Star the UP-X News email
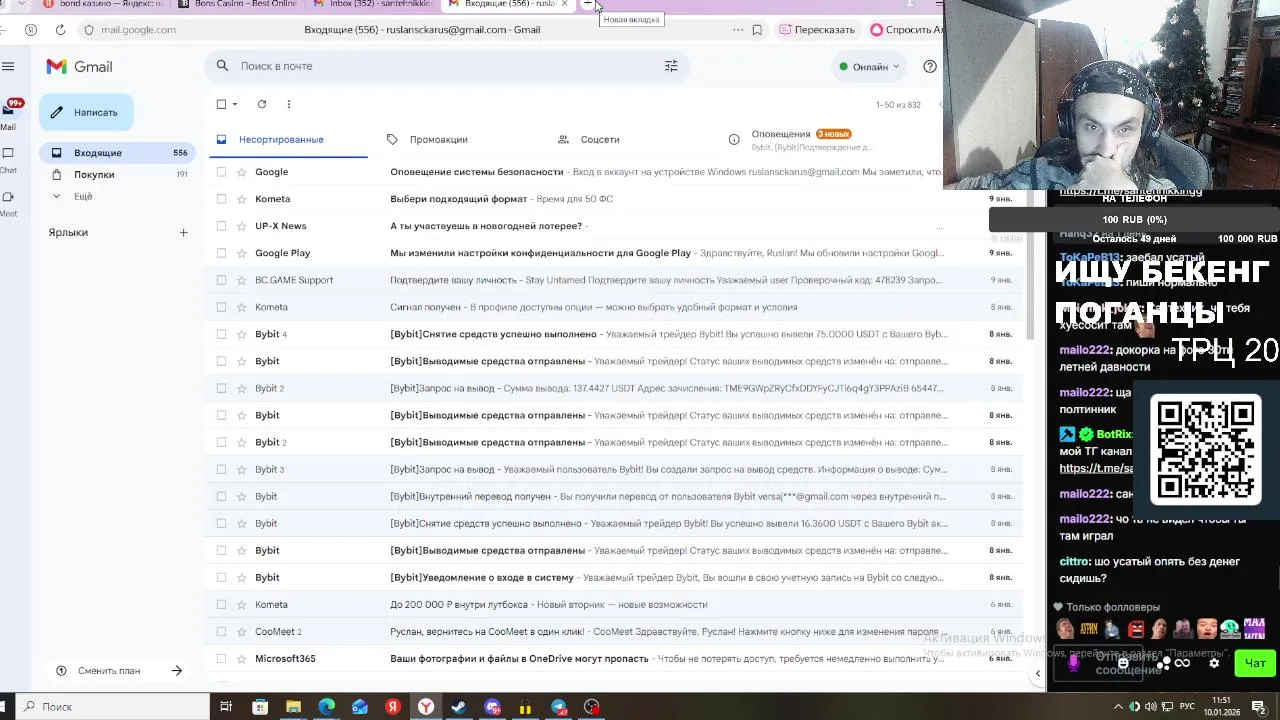The height and width of the screenshot is (720, 1280). pos(241,226)
